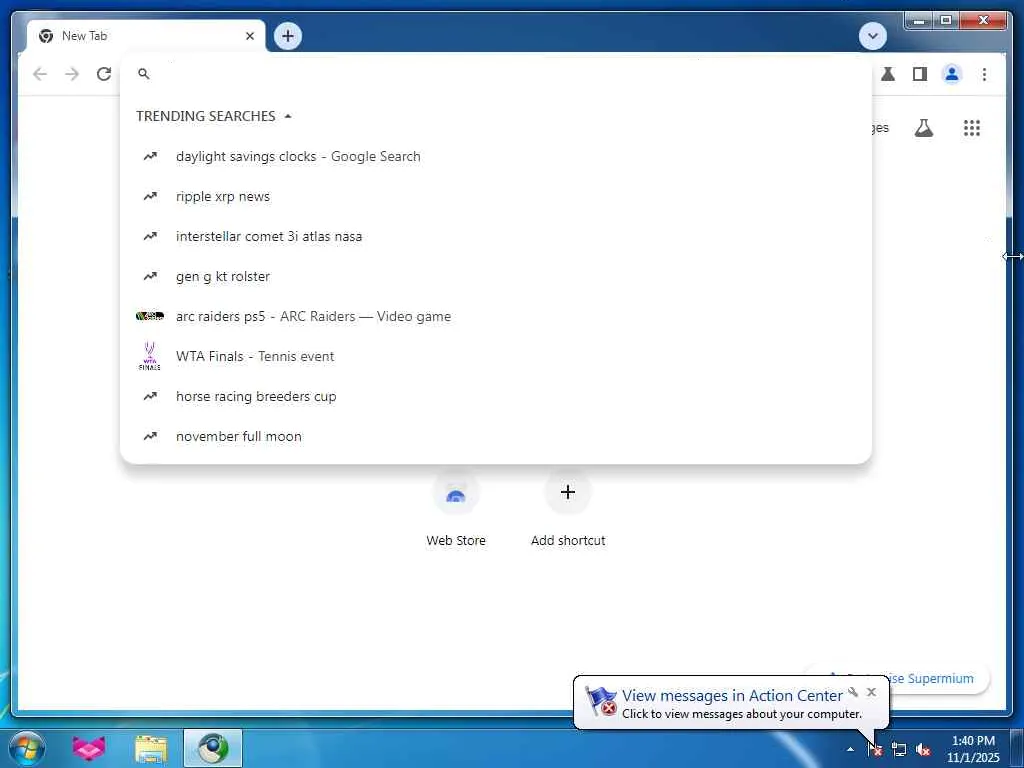Image resolution: width=1024 pixels, height=768 pixels.
Task: Select suggestion november full moon
Action: 496,436
